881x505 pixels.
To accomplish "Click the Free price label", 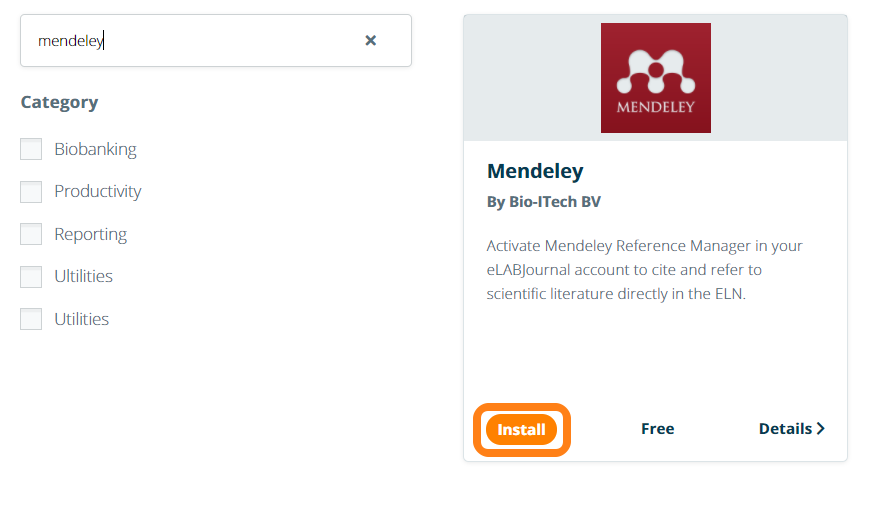I will click(x=657, y=429).
